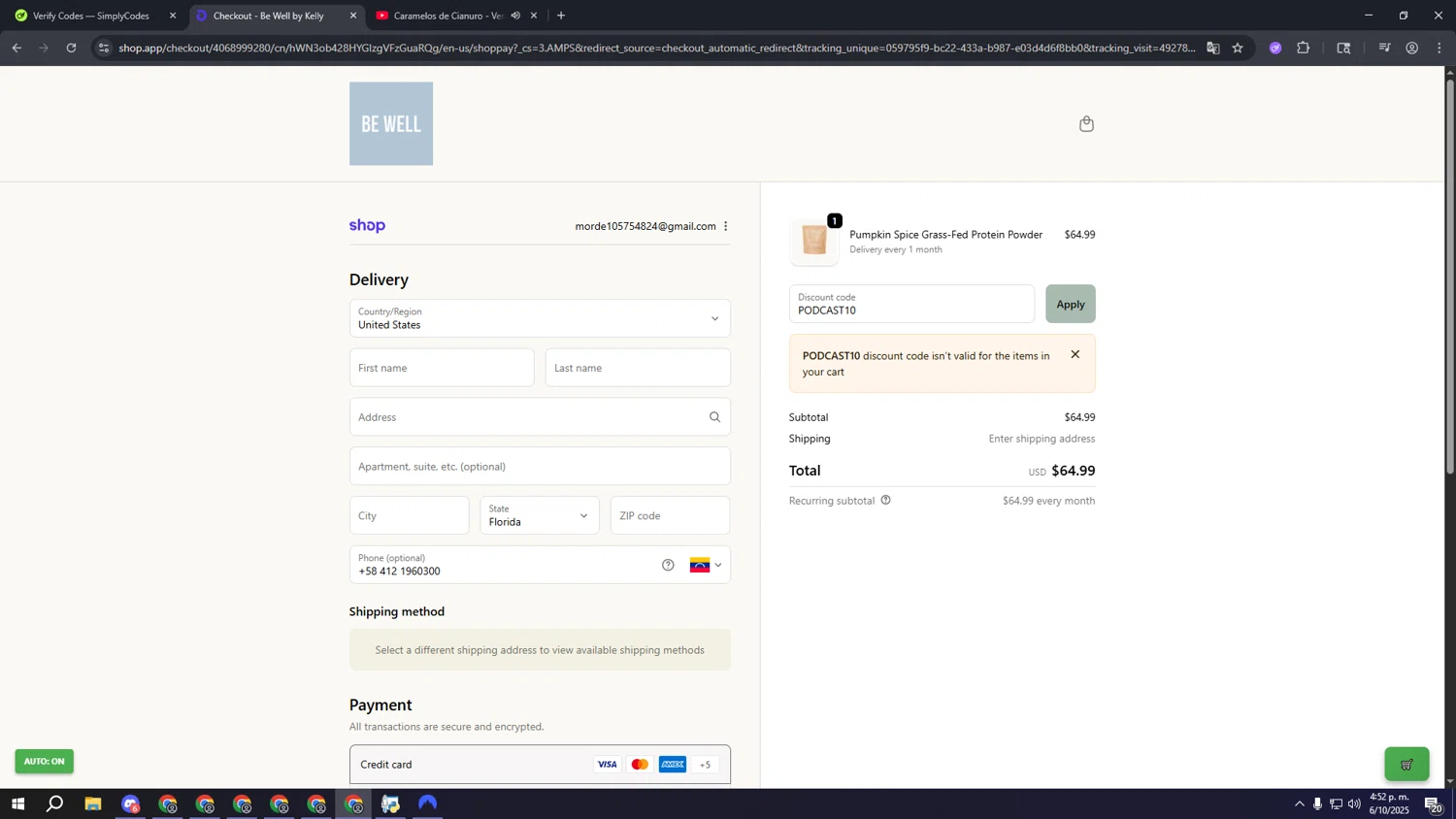
Task: Open the Extensions puzzle icon
Action: (1304, 48)
